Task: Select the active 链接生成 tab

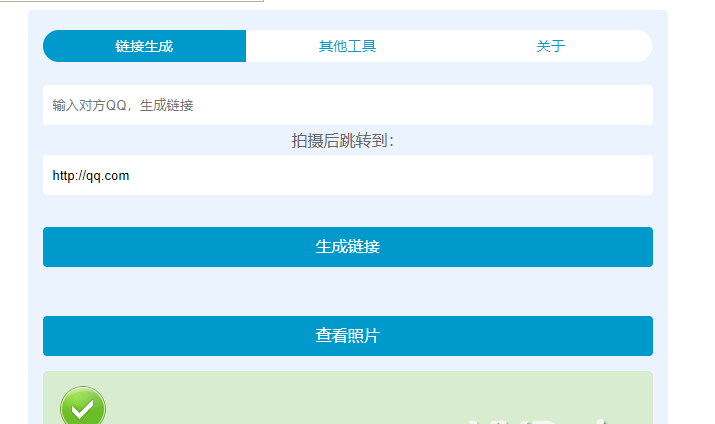Action: coord(144,46)
